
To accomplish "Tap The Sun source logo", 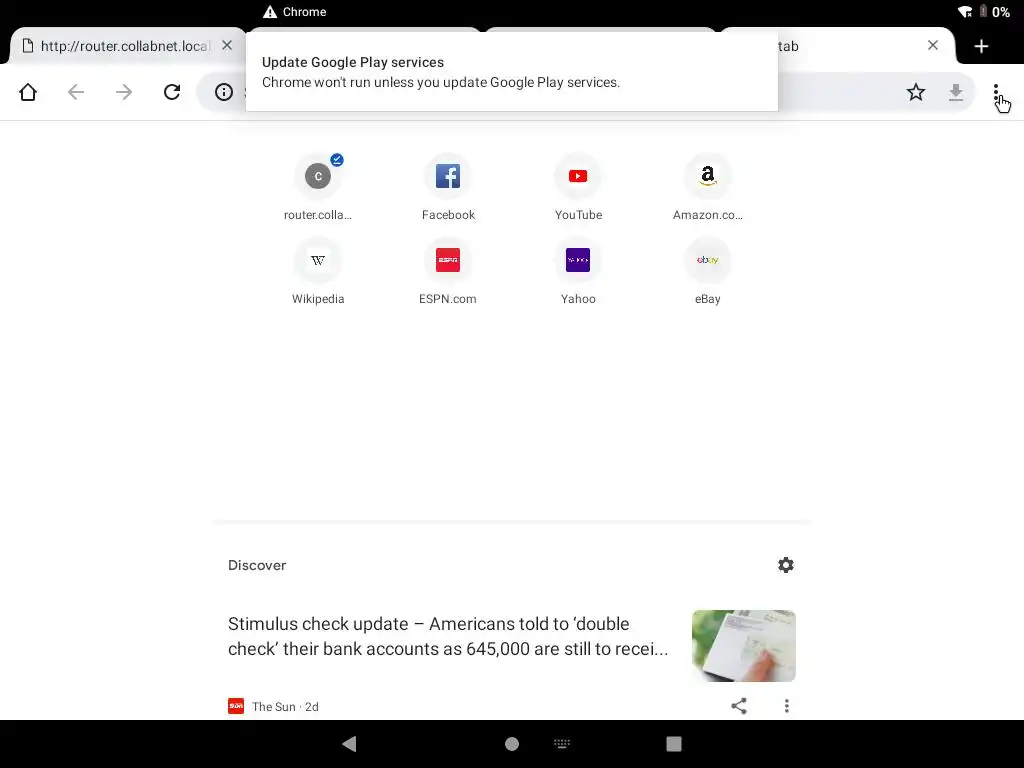I will [236, 706].
